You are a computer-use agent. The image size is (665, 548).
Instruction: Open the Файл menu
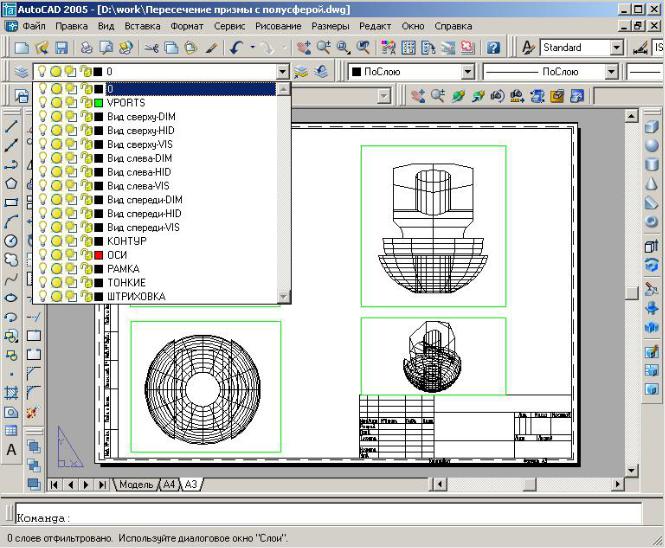click(x=34, y=26)
